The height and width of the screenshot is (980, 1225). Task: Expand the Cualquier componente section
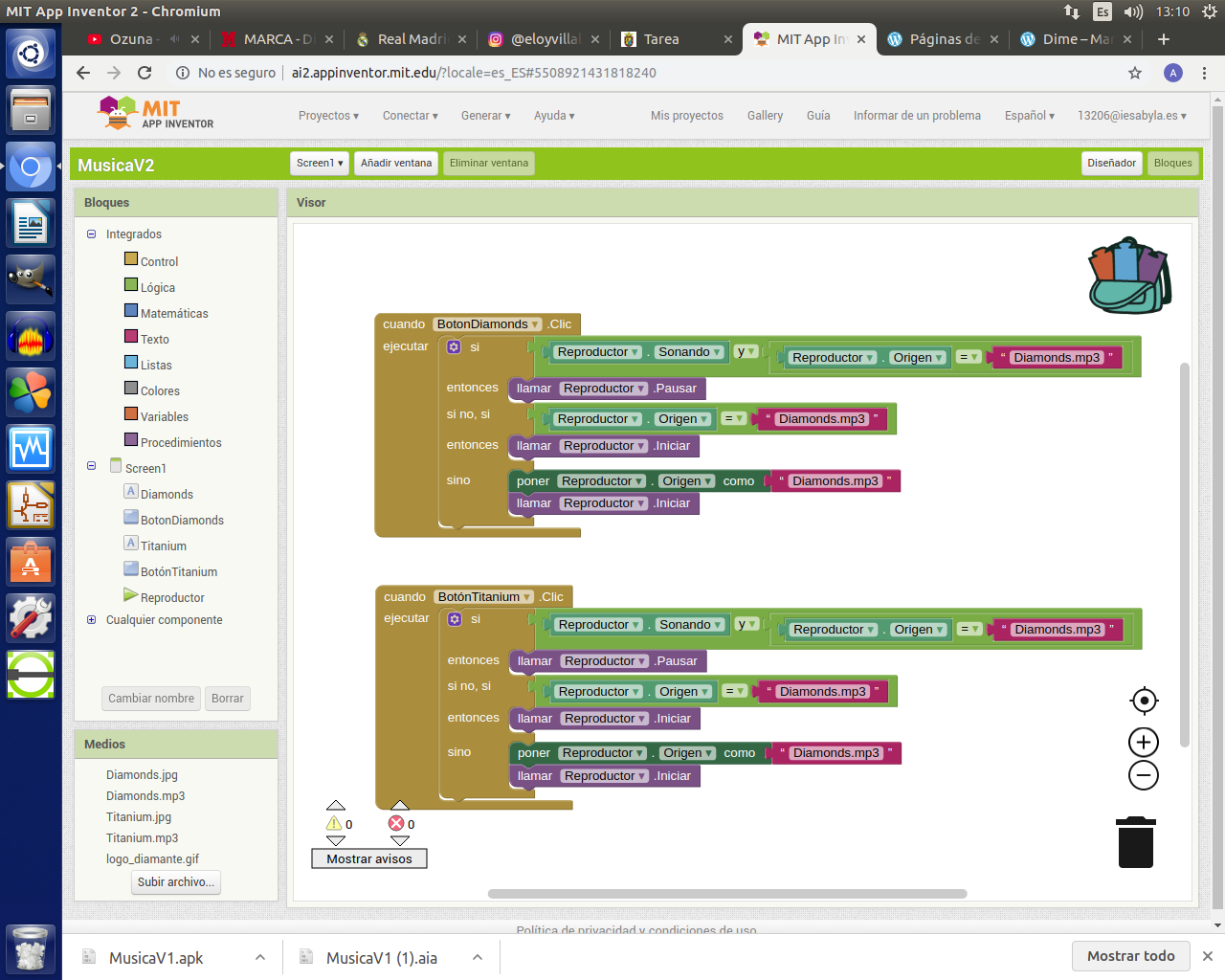(x=92, y=620)
